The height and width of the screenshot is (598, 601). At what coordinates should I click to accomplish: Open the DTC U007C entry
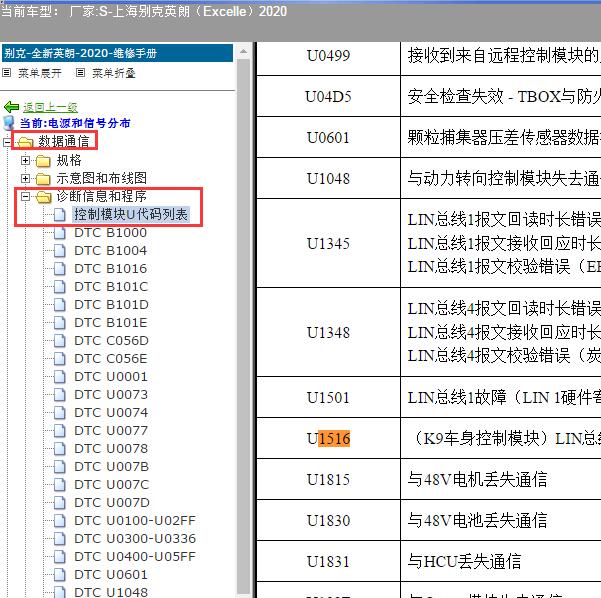click(x=112, y=485)
